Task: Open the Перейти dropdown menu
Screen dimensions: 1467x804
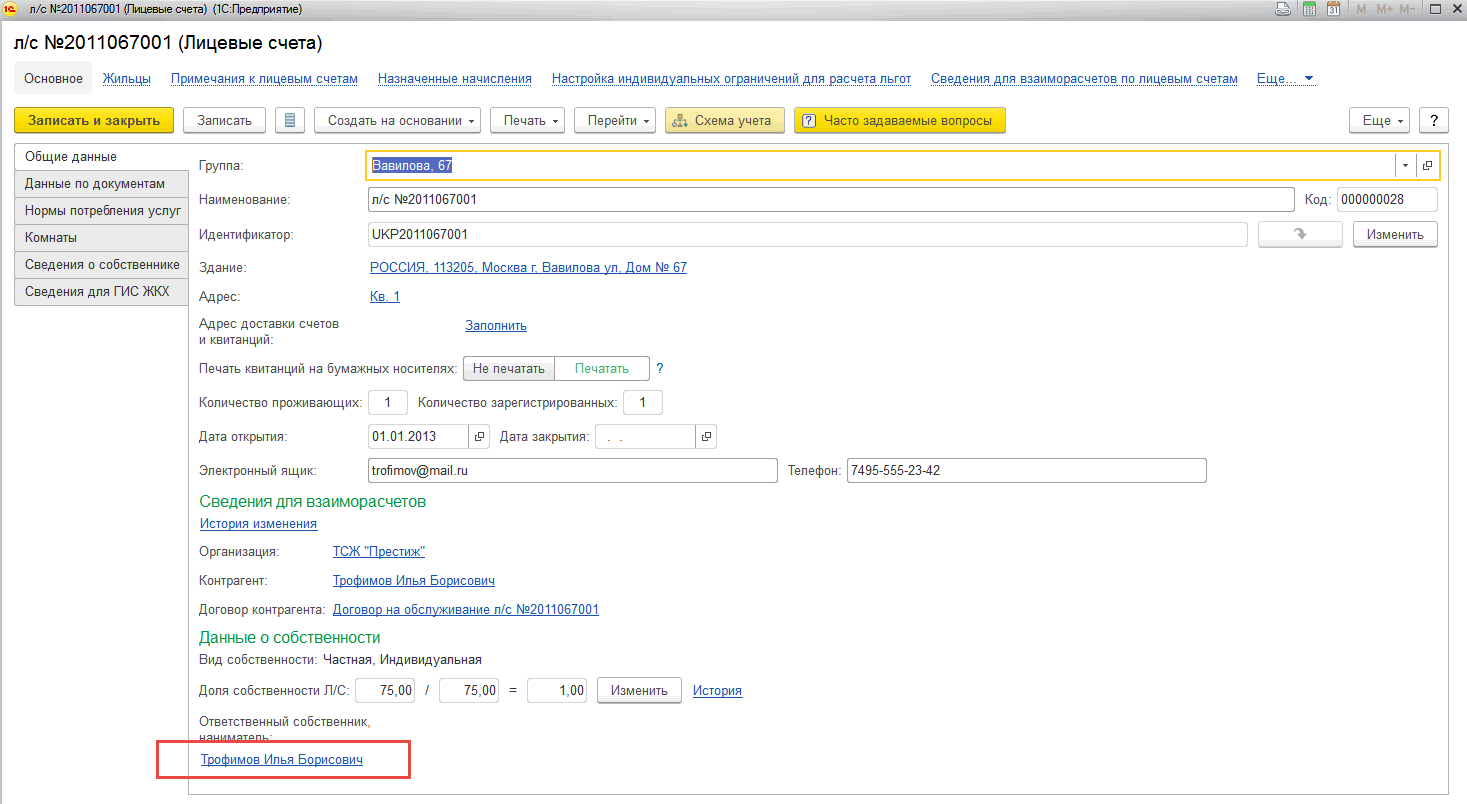Action: point(614,120)
